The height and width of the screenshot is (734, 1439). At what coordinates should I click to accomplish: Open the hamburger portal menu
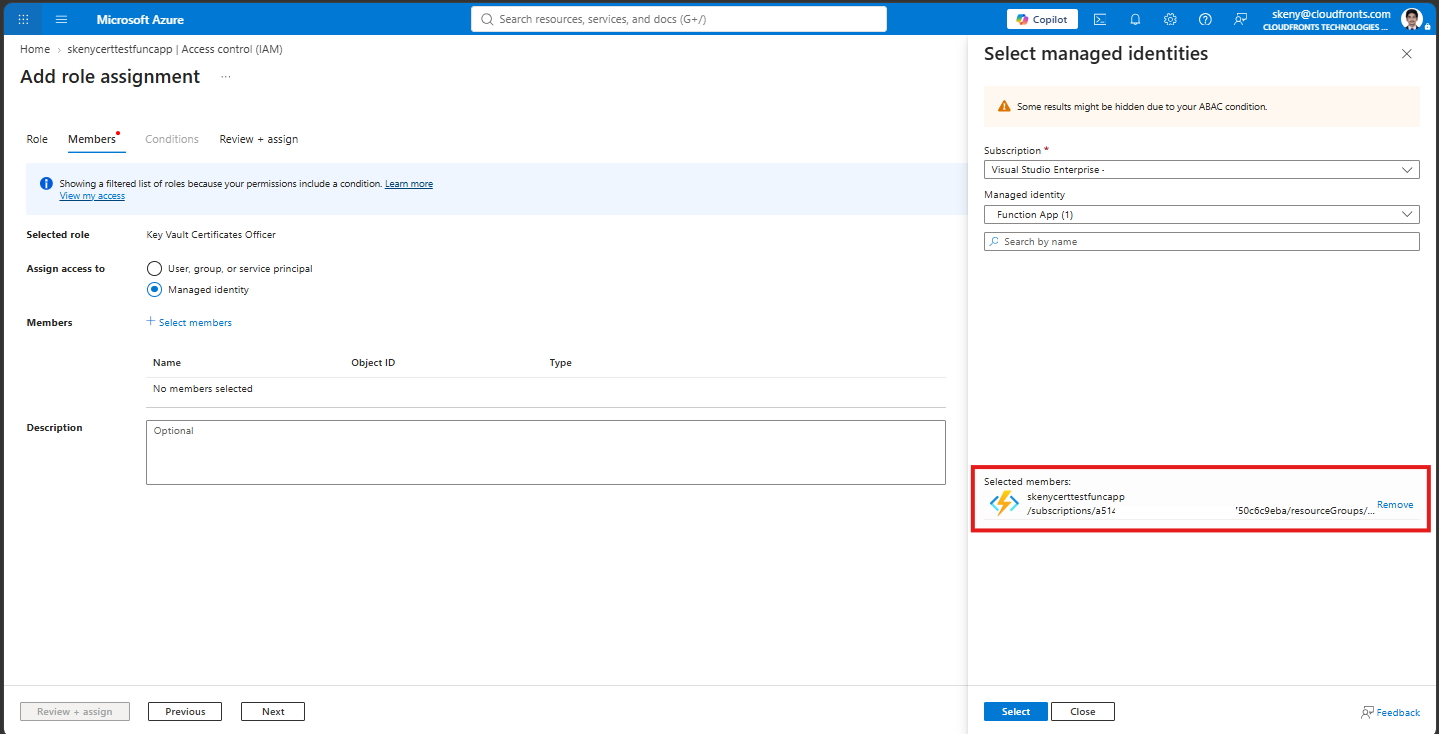61,19
